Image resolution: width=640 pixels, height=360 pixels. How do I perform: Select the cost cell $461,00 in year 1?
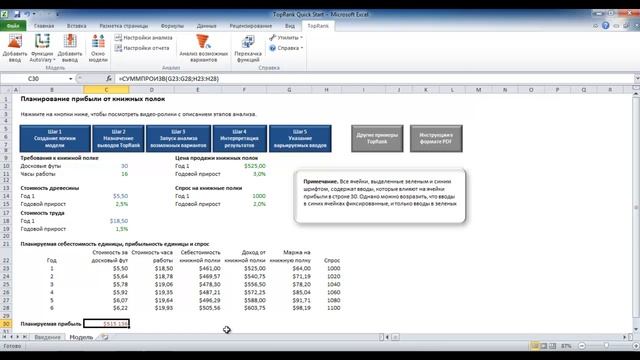(x=198, y=268)
